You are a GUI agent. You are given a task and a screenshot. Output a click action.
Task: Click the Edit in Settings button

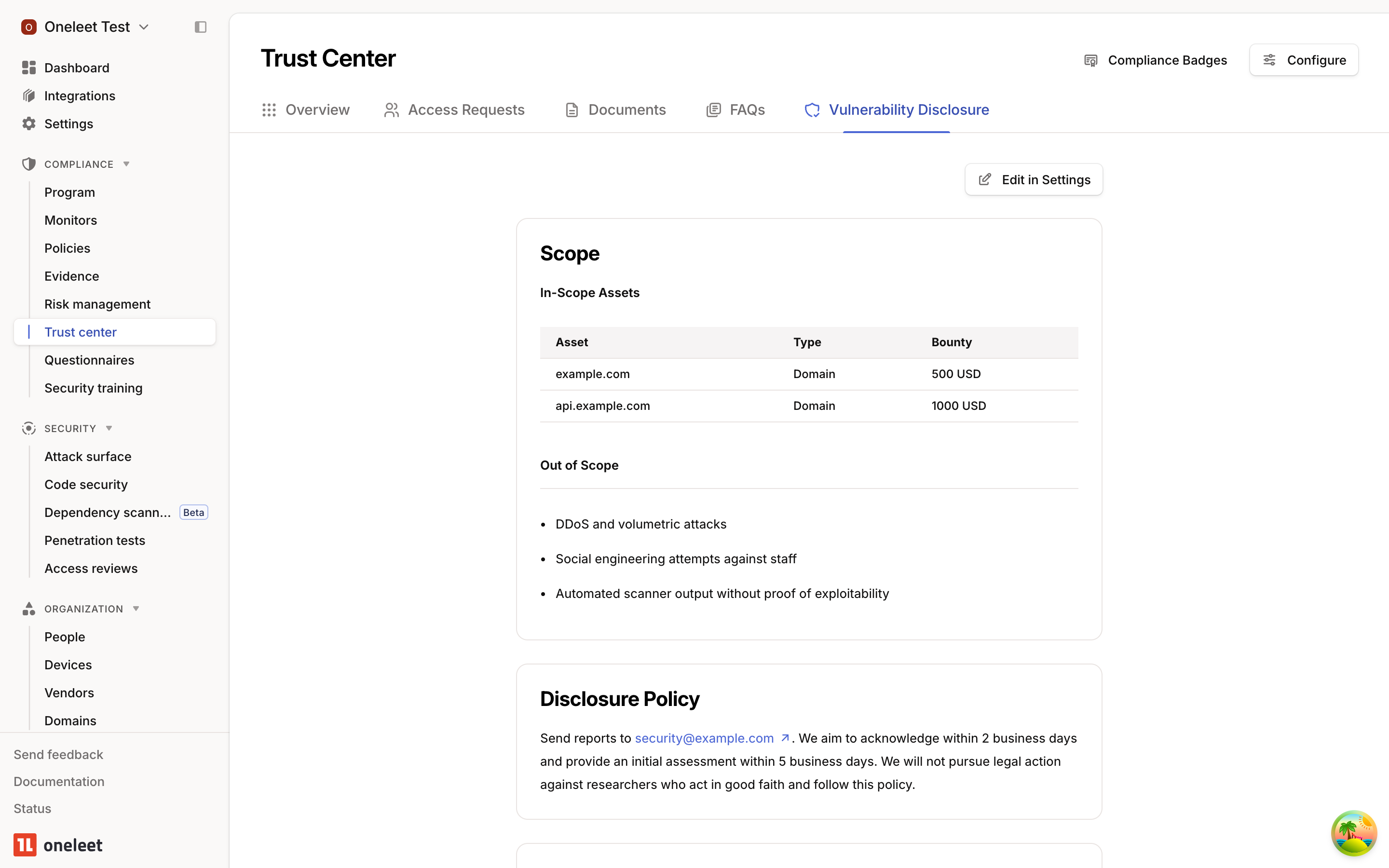(x=1033, y=180)
